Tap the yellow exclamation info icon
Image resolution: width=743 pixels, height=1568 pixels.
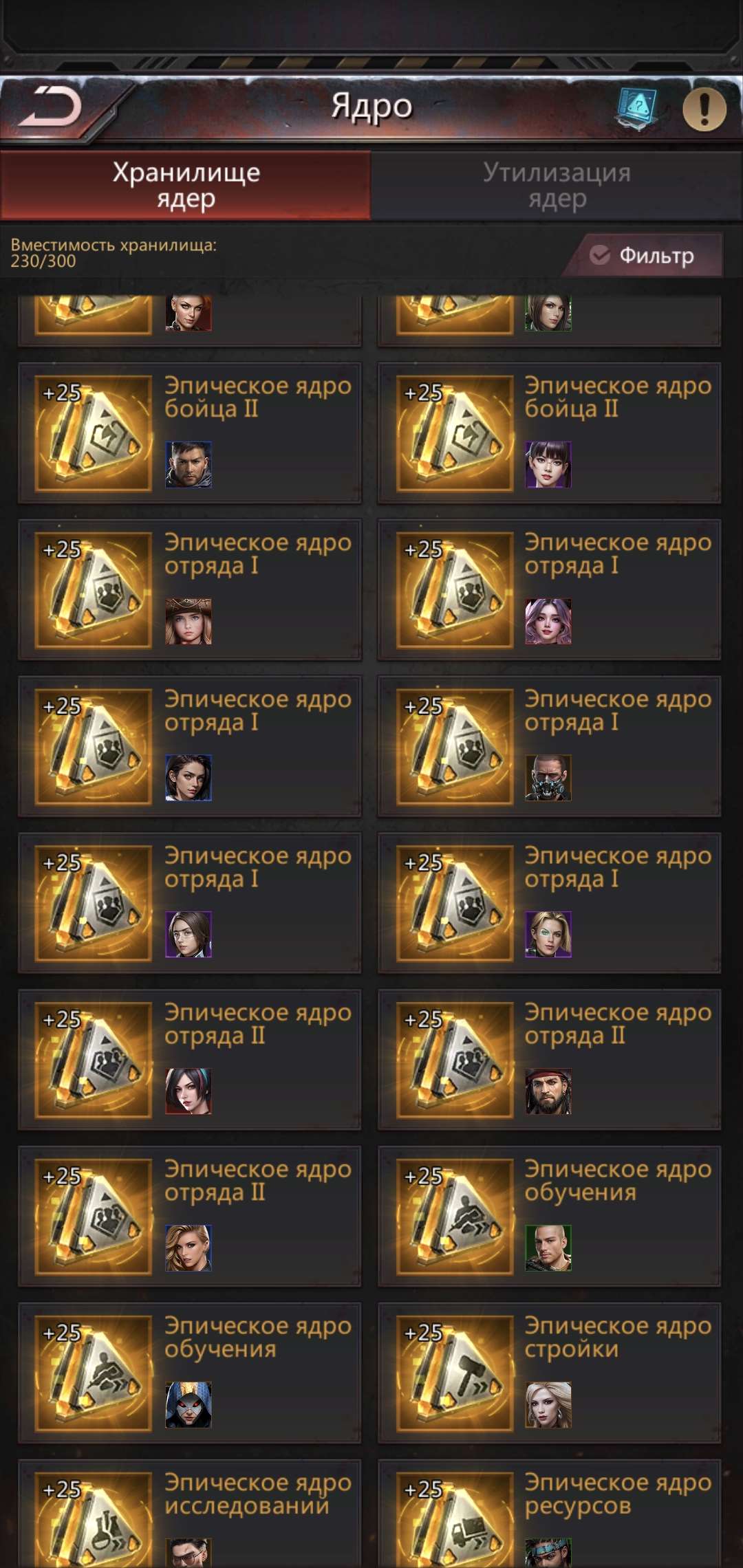coord(704,108)
